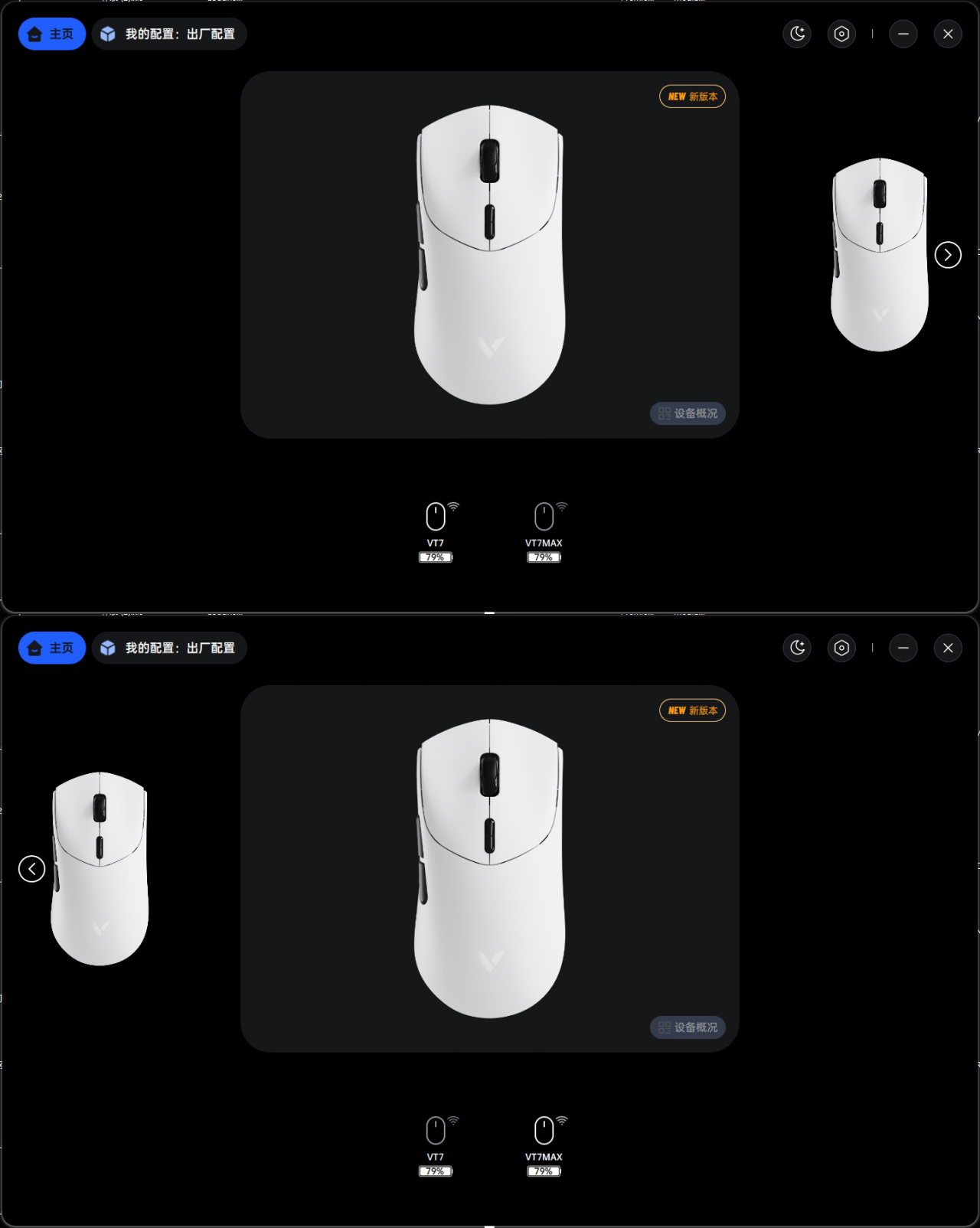The height and width of the screenshot is (1228, 980).
Task: Open Device Overview in the top window
Action: [x=688, y=413]
